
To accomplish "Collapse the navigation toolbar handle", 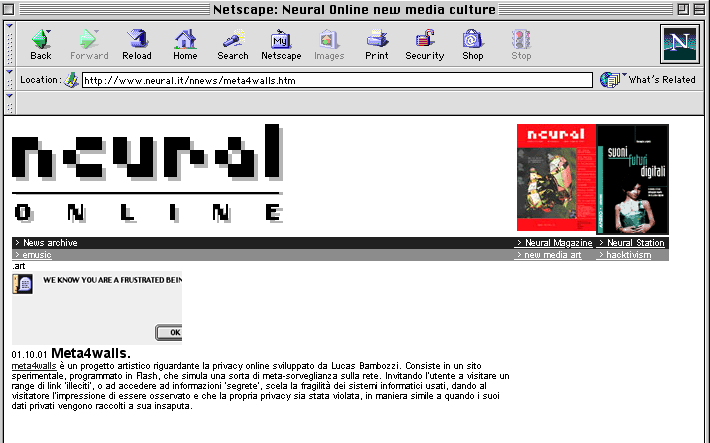I will point(10,44).
